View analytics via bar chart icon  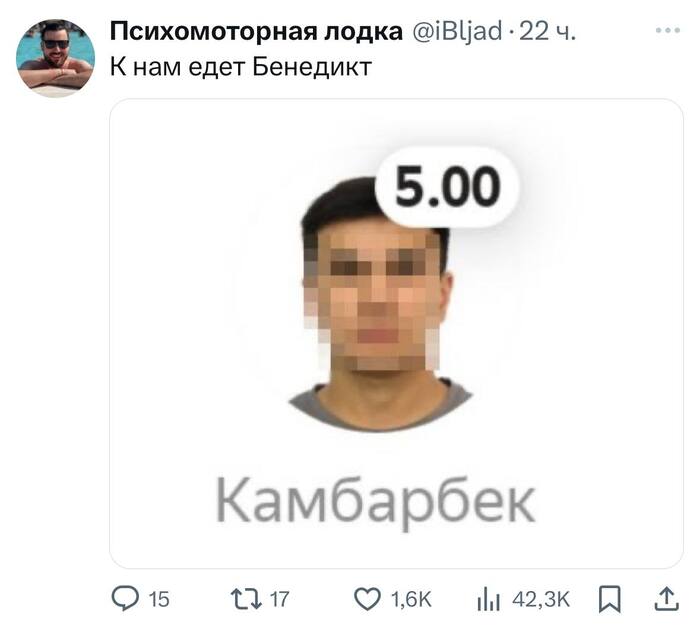click(x=488, y=599)
